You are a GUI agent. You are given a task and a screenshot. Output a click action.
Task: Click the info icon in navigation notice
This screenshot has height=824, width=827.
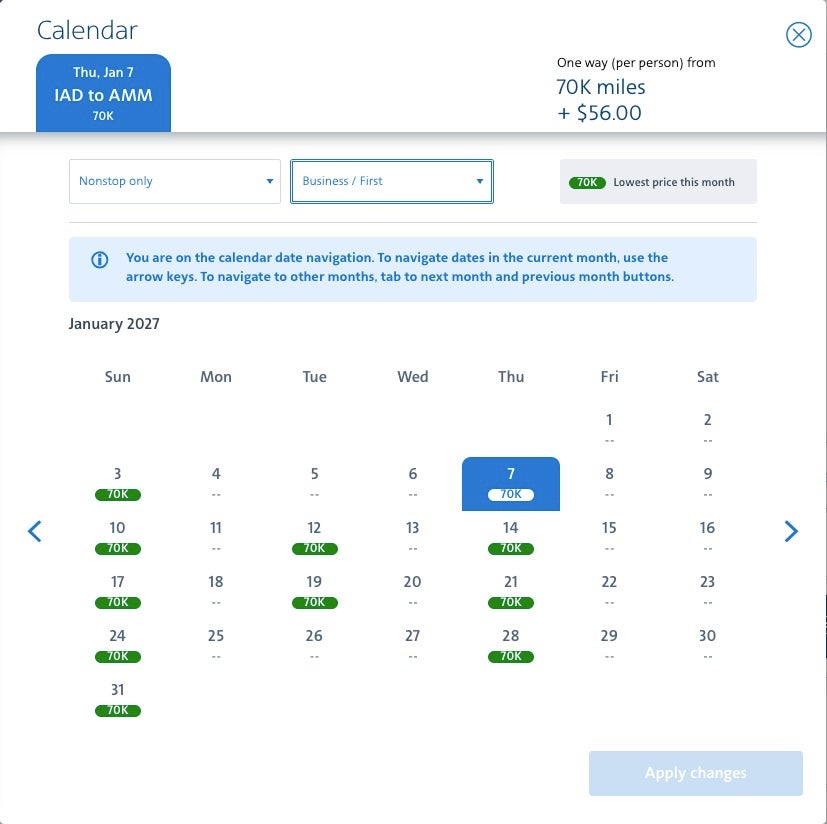100,260
